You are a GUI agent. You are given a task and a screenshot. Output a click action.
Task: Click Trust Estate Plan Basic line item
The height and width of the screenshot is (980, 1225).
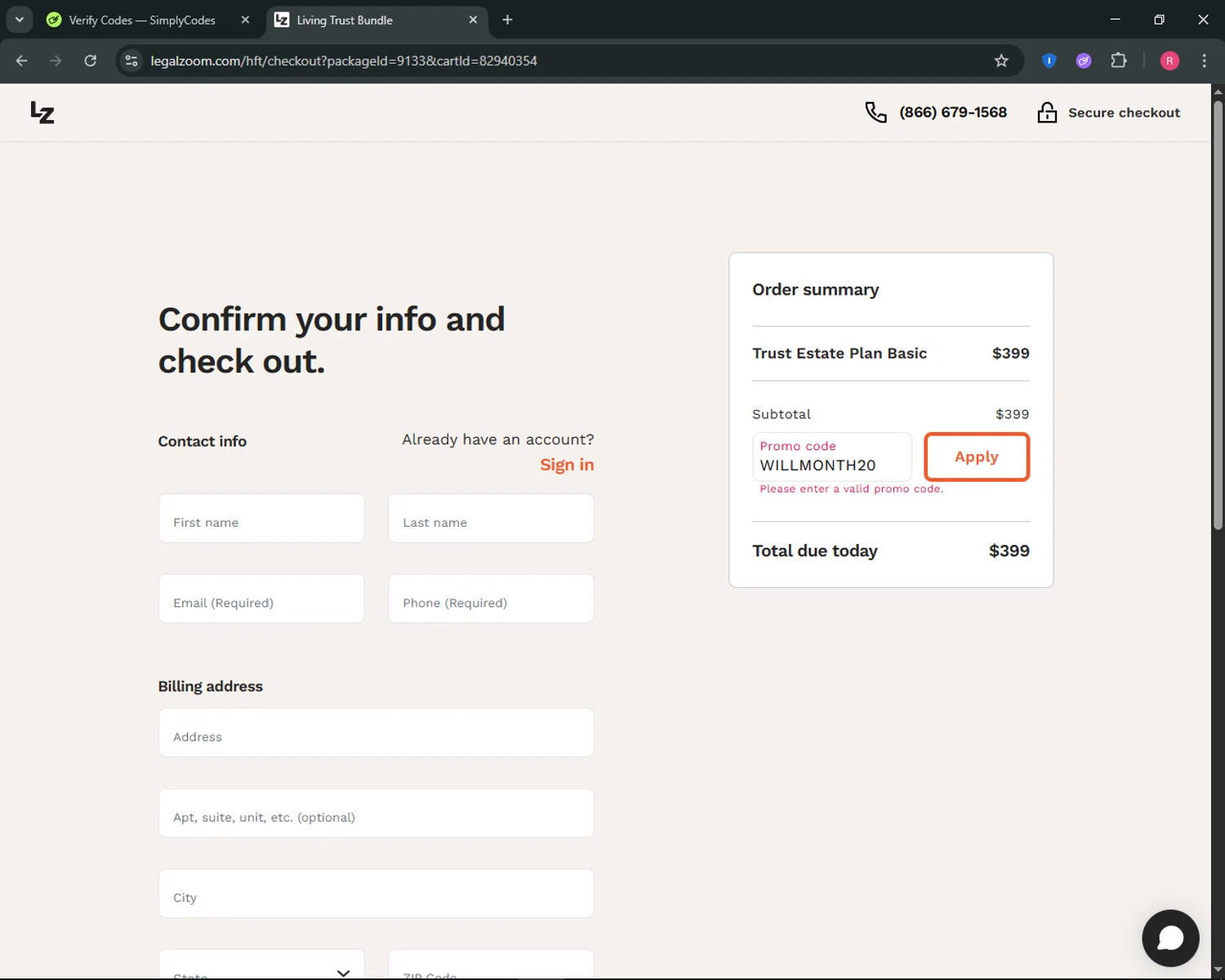(x=890, y=354)
